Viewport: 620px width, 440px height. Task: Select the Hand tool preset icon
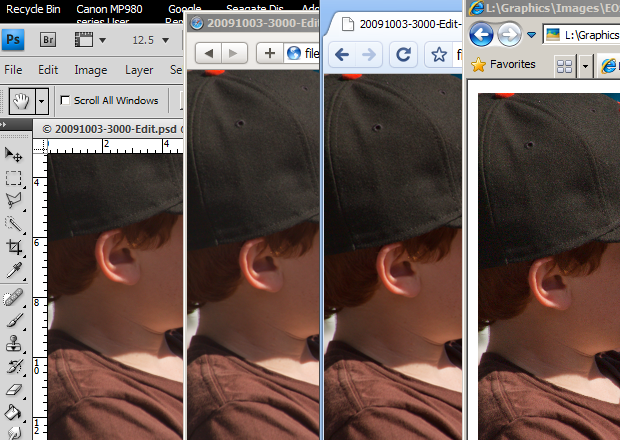22,101
